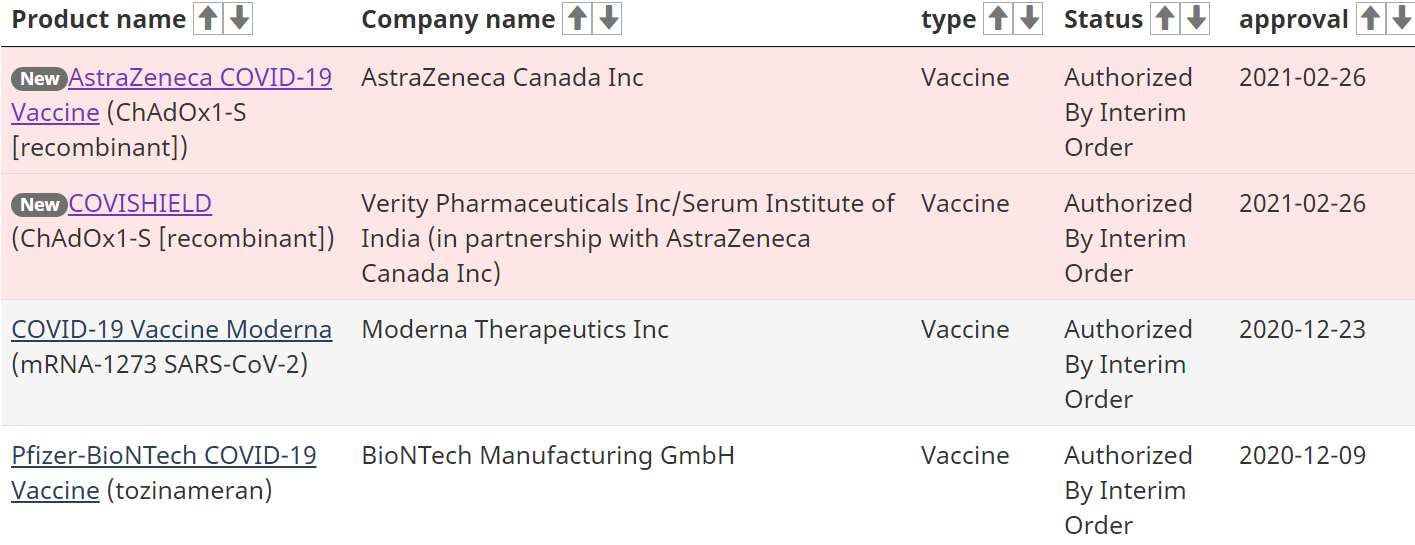Open the COVISHIELD product link
This screenshot has height=545, width=1415.
click(140, 204)
